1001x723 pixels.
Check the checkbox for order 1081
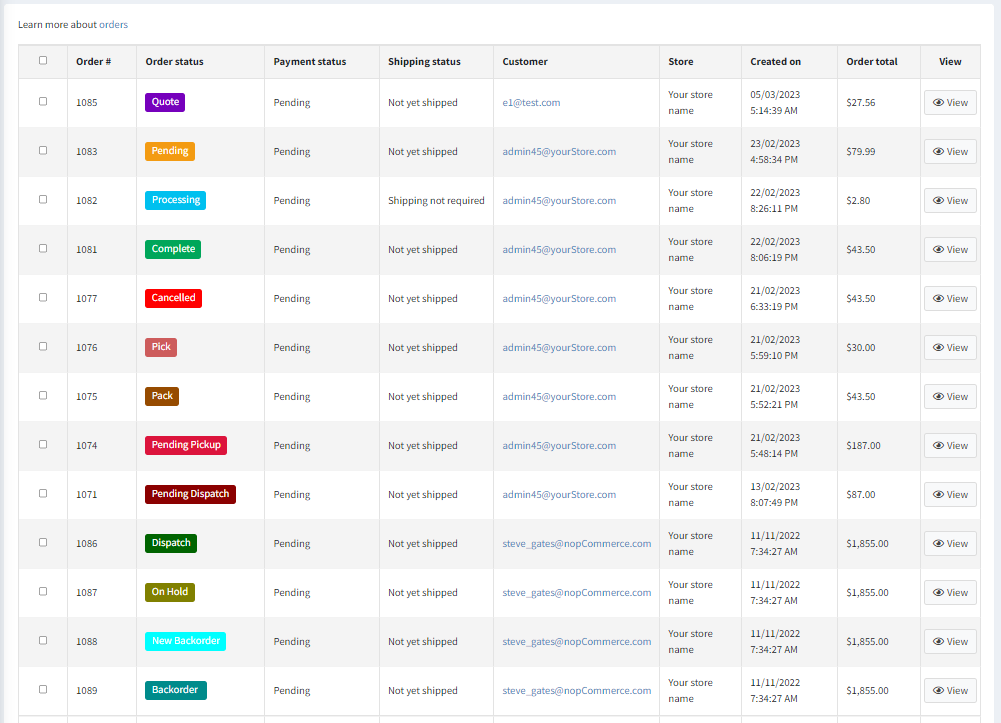[x=43, y=248]
